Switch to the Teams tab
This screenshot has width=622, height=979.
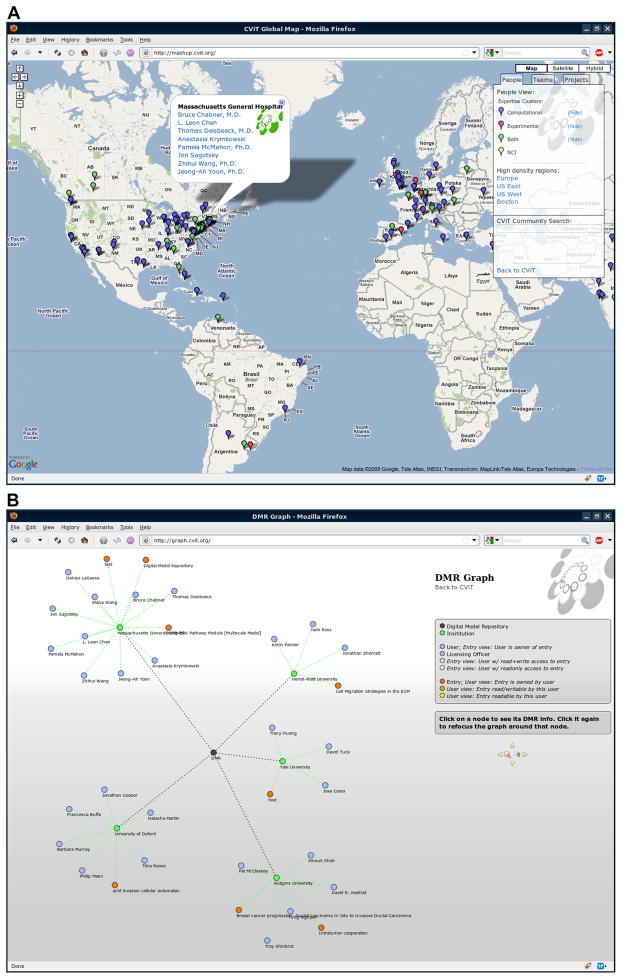coord(542,79)
